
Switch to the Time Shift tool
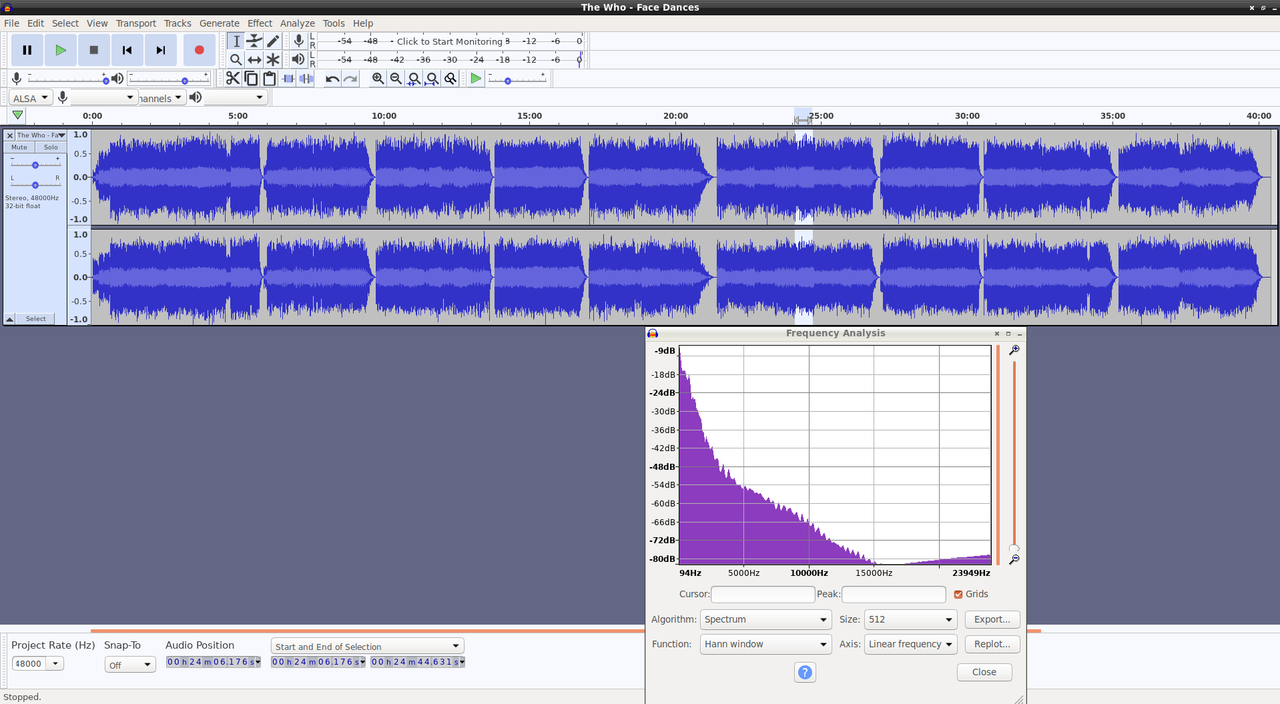click(254, 60)
